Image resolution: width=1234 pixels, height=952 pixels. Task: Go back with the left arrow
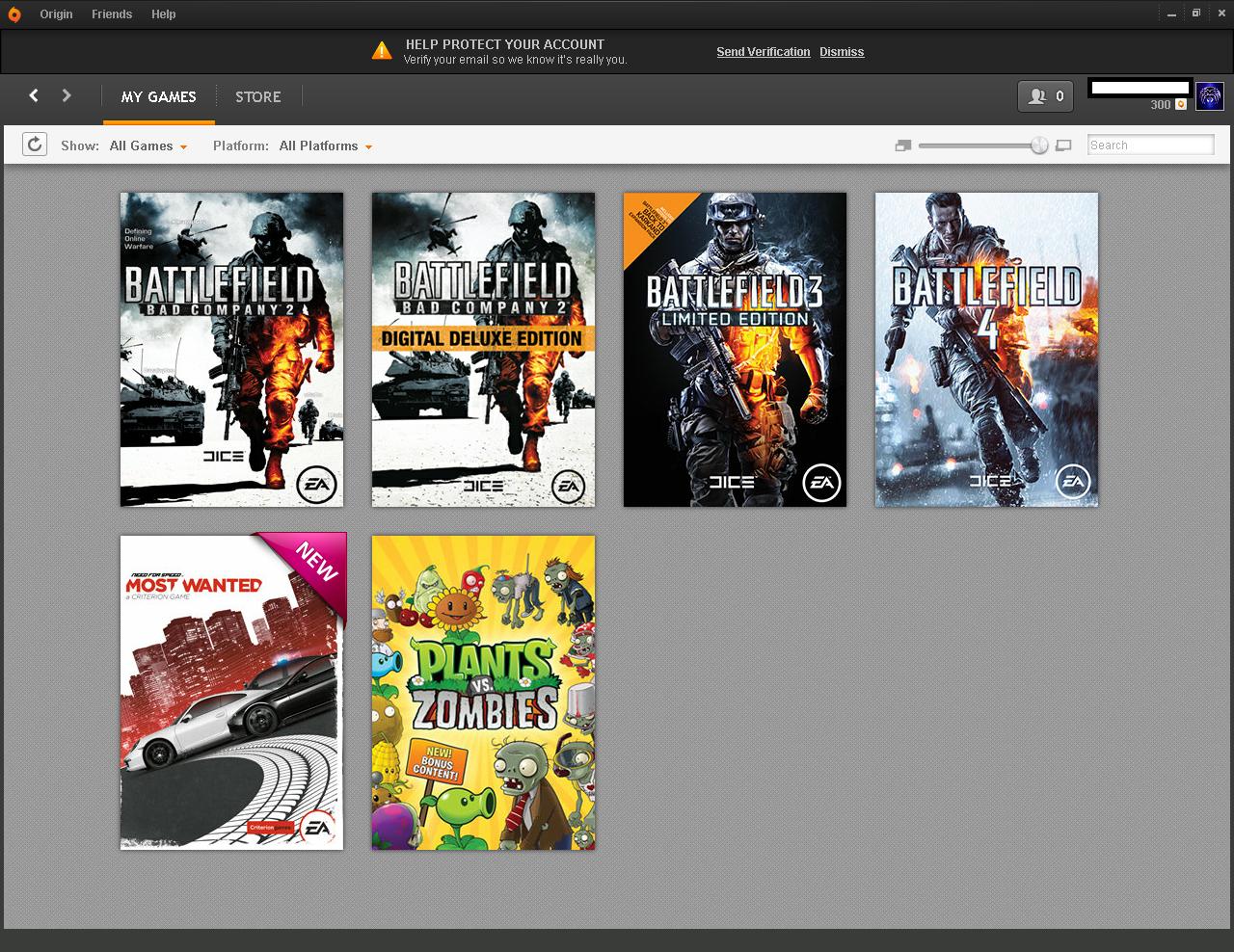point(34,95)
